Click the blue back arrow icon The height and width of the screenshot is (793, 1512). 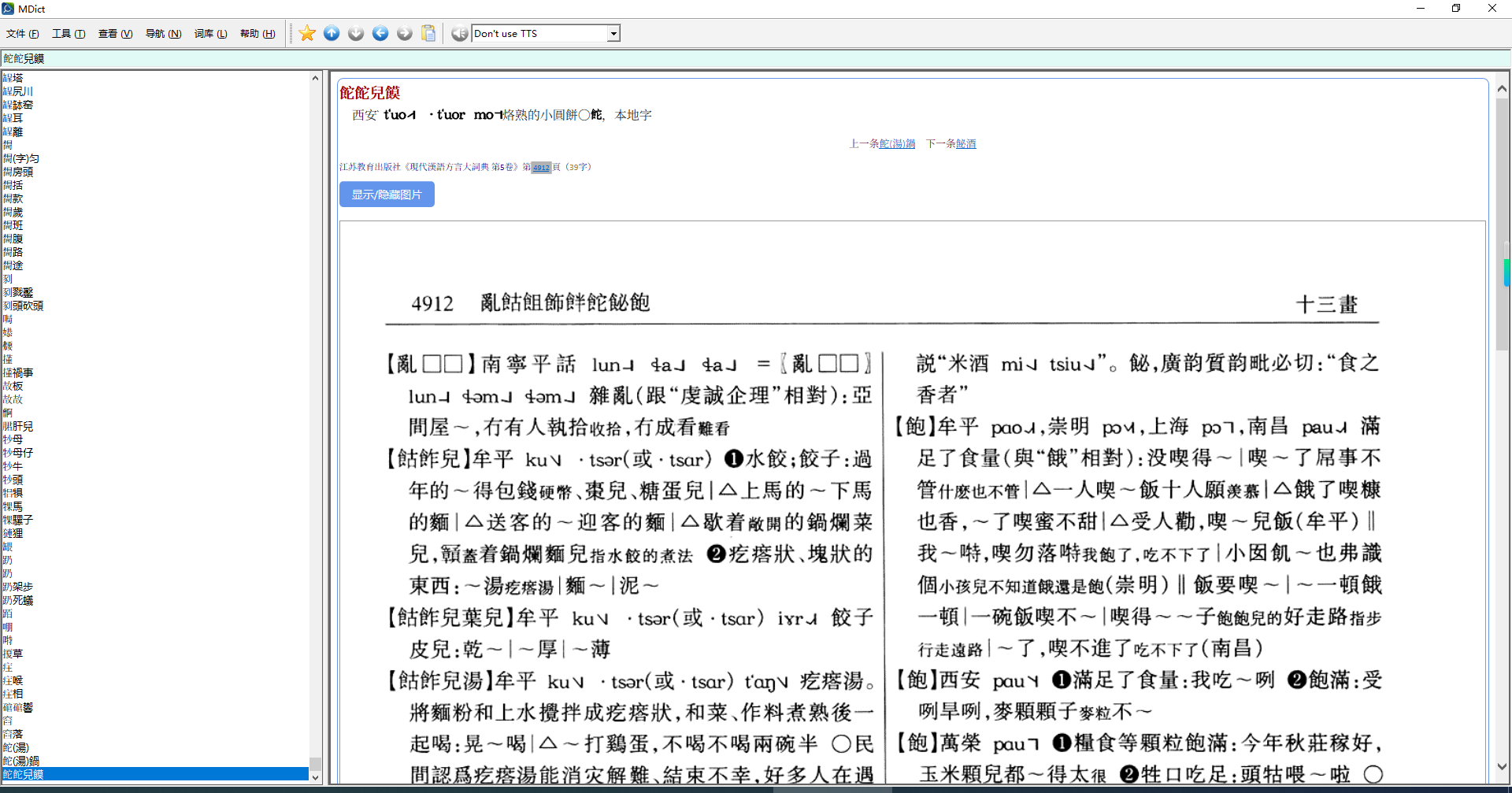[x=380, y=33]
